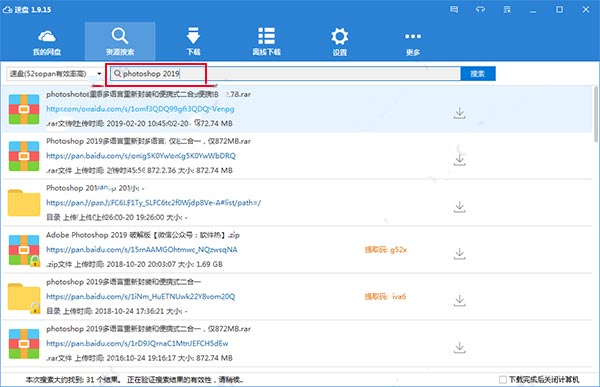Open link pan.baidu.com/s/1rD9JQrnaC1MtnJEFCHSdEw
This screenshot has width=600, height=387.
[137, 343]
